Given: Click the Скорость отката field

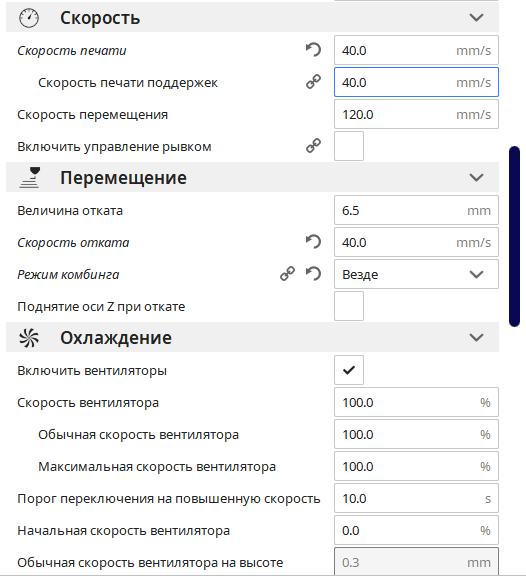Looking at the screenshot, I should point(416,242).
